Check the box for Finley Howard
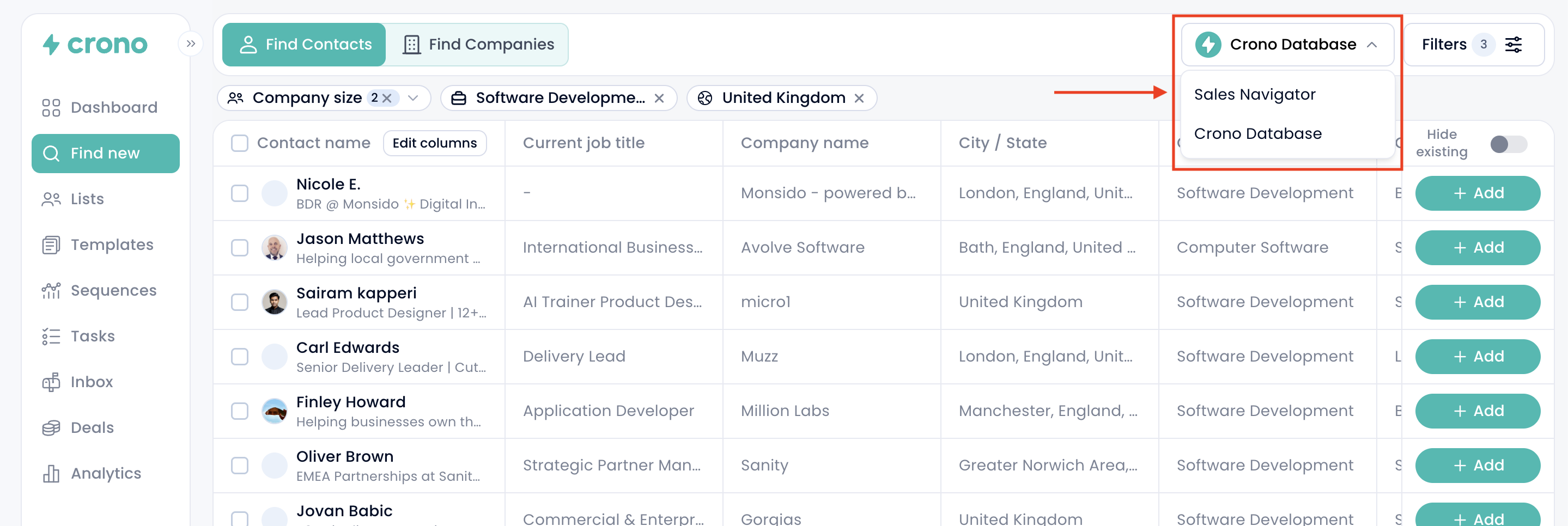 point(240,411)
